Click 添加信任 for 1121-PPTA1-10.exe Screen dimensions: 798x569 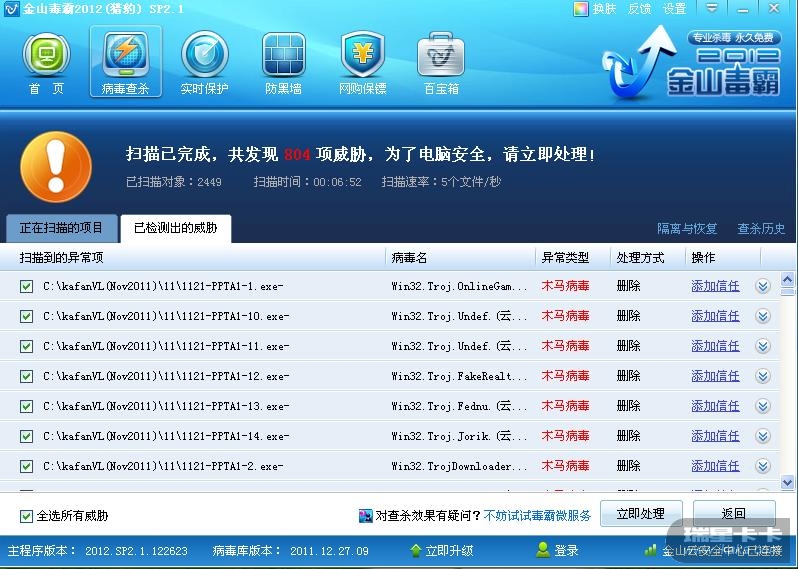pos(715,316)
